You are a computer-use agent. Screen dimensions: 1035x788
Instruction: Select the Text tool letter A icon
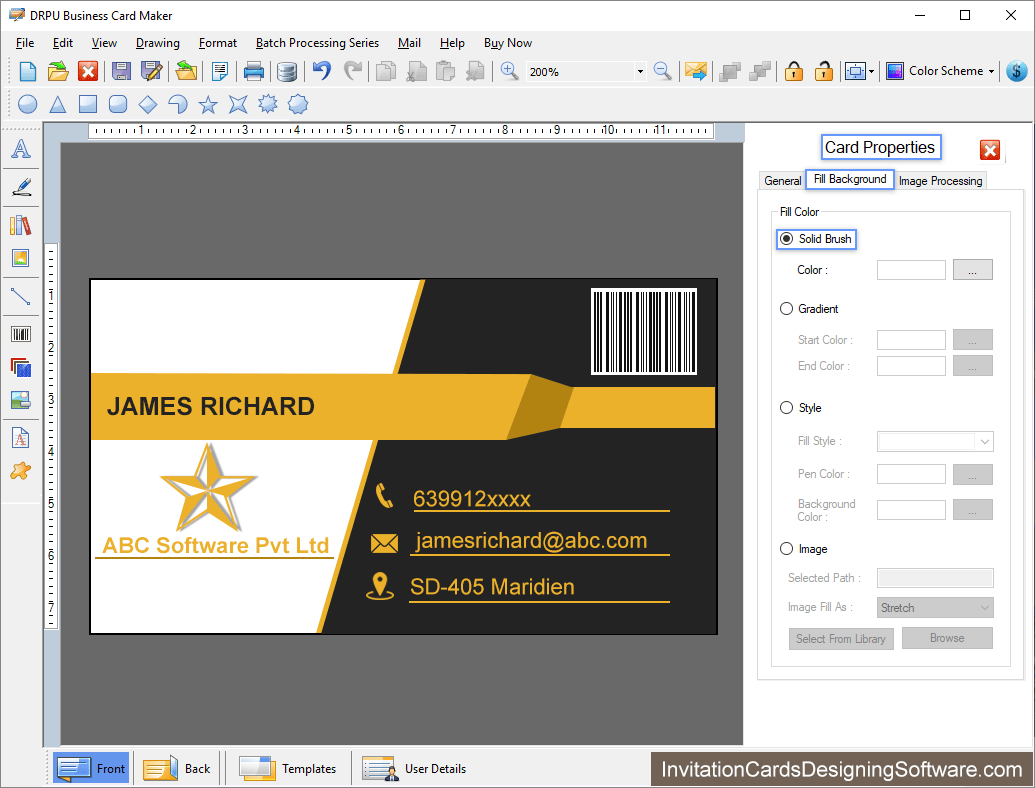tap(21, 149)
